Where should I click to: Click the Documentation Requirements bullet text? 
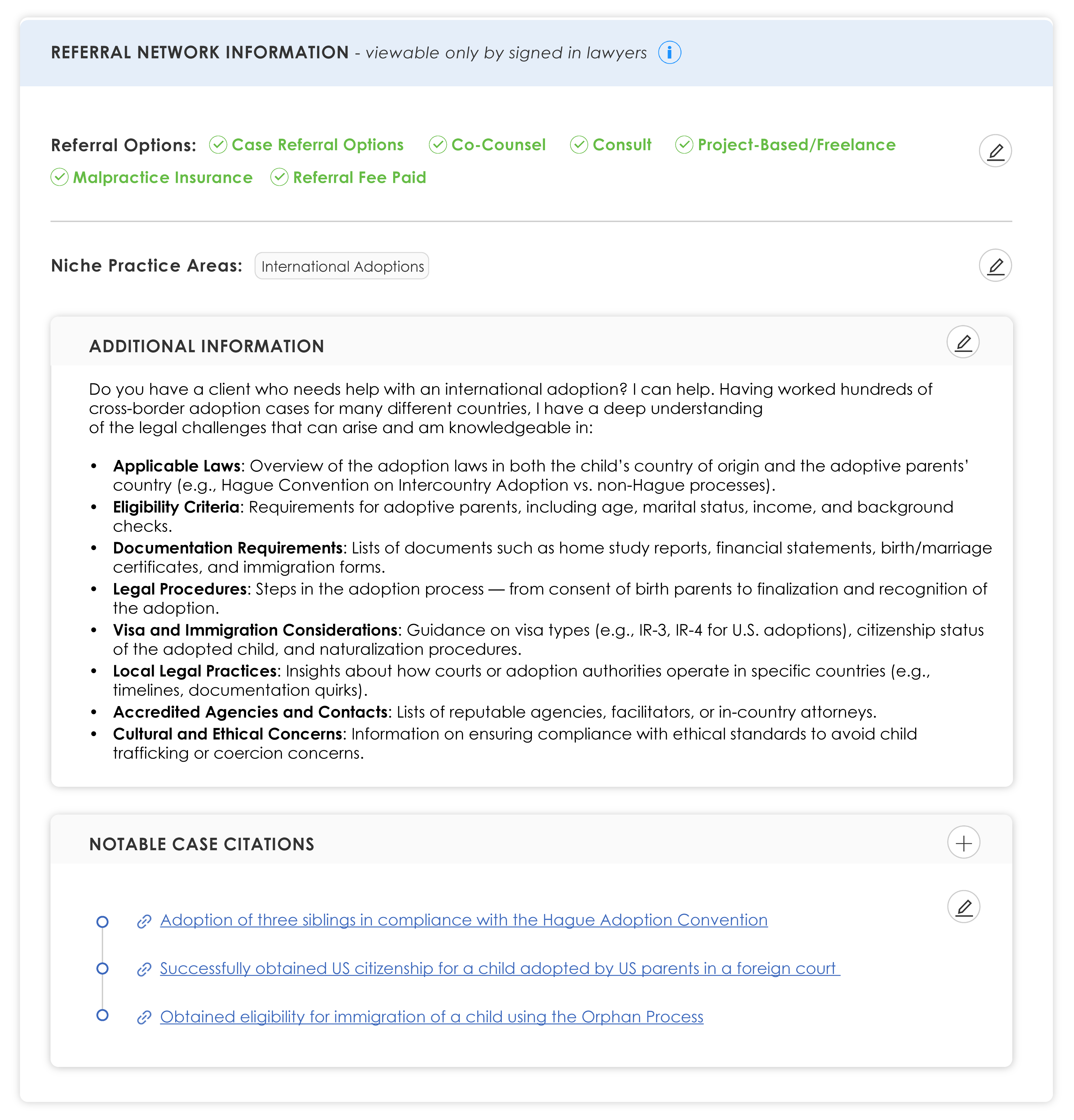click(552, 557)
